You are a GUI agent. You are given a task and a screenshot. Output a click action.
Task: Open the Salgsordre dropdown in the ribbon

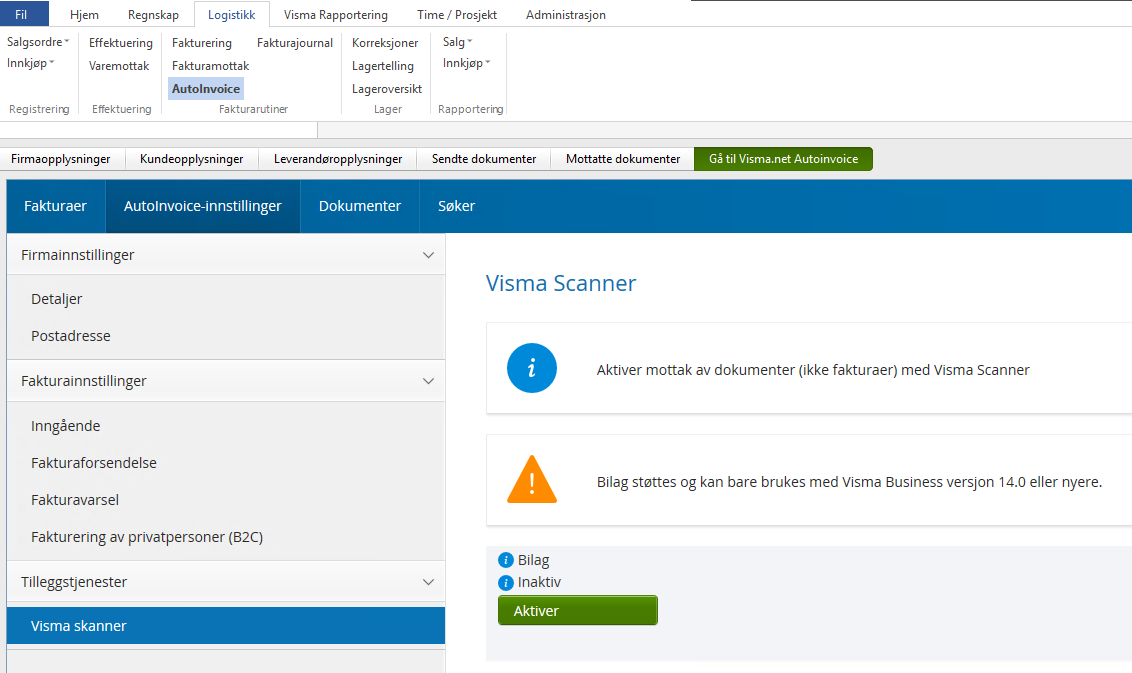[x=38, y=42]
